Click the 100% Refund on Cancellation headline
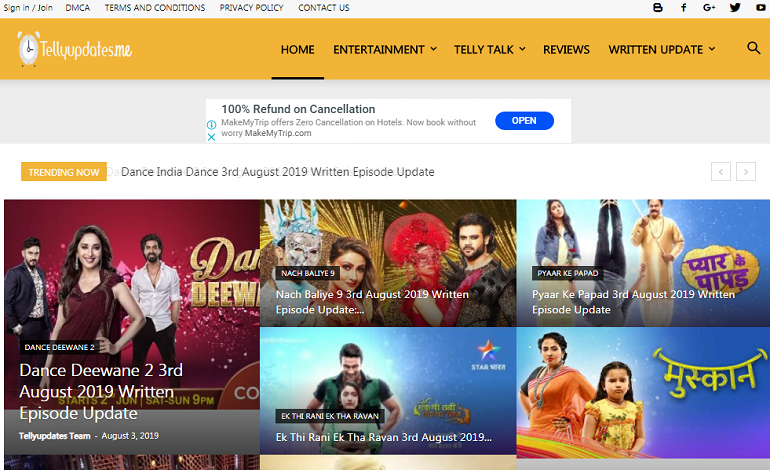Image resolution: width=770 pixels, height=470 pixels. [x=298, y=109]
